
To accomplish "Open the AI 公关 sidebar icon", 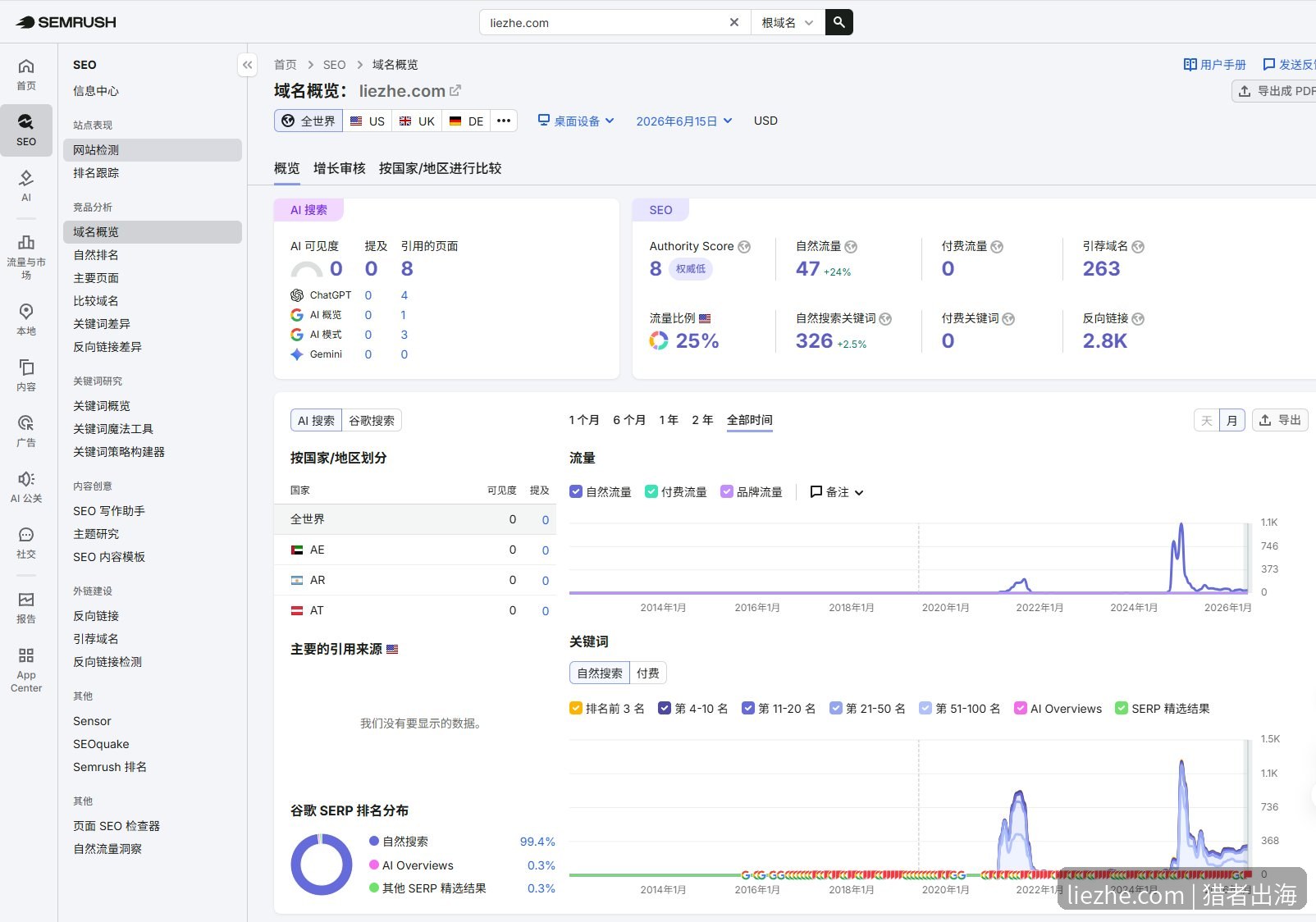I will point(26,486).
